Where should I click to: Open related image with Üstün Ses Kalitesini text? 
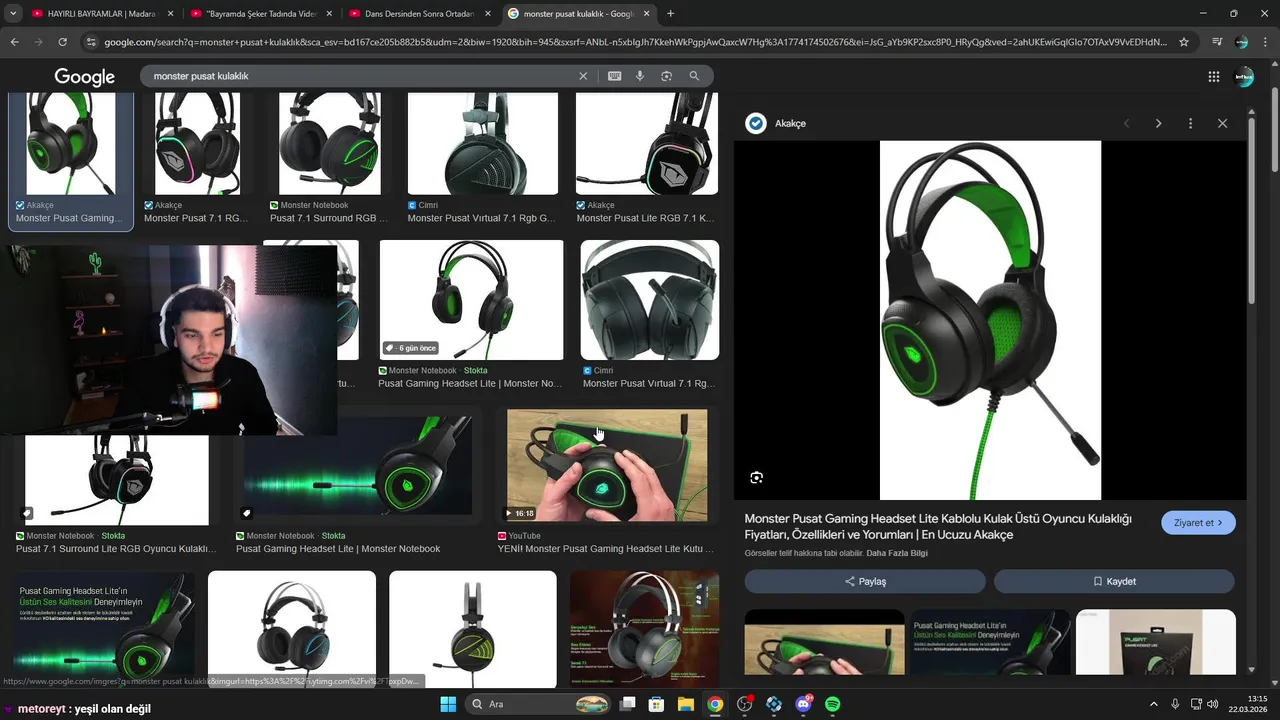[990, 642]
